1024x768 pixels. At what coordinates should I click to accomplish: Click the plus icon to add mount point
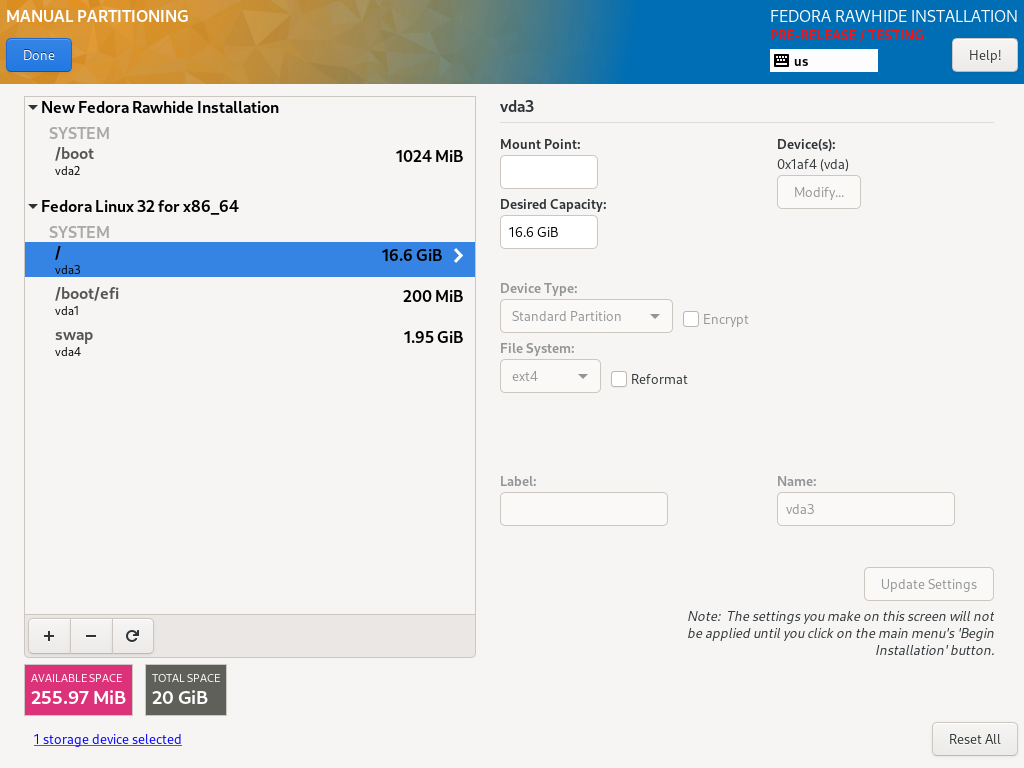coord(49,636)
